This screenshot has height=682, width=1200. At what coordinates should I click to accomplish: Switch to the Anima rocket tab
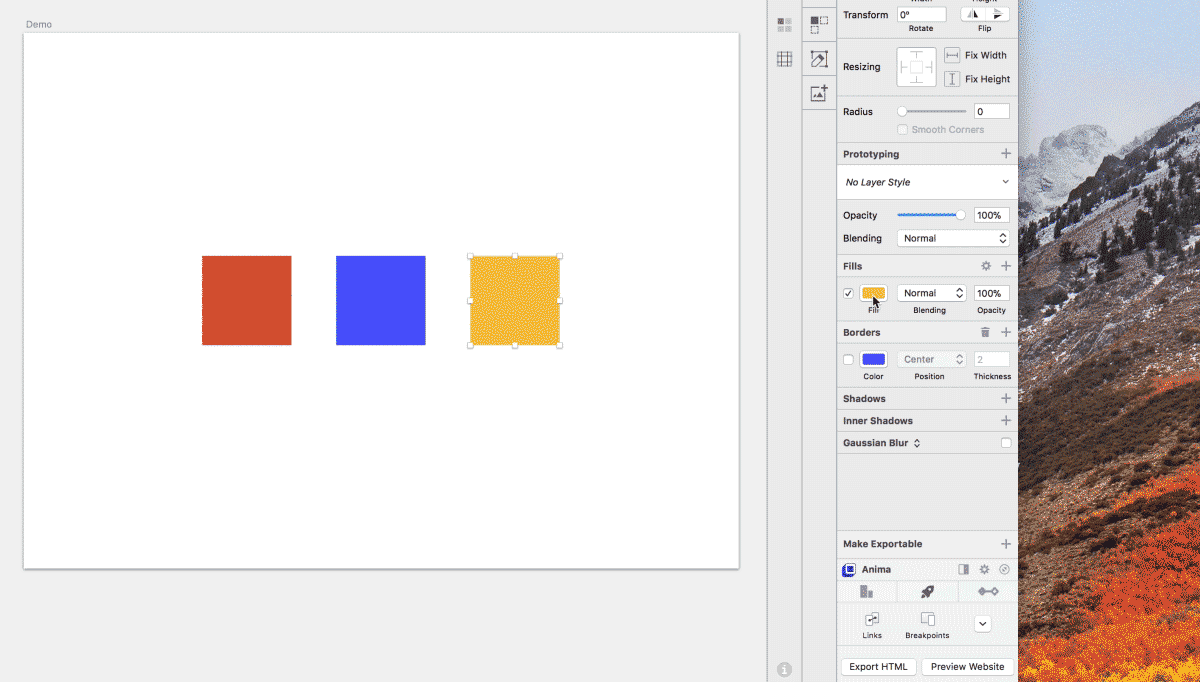pyautogui.click(x=927, y=592)
